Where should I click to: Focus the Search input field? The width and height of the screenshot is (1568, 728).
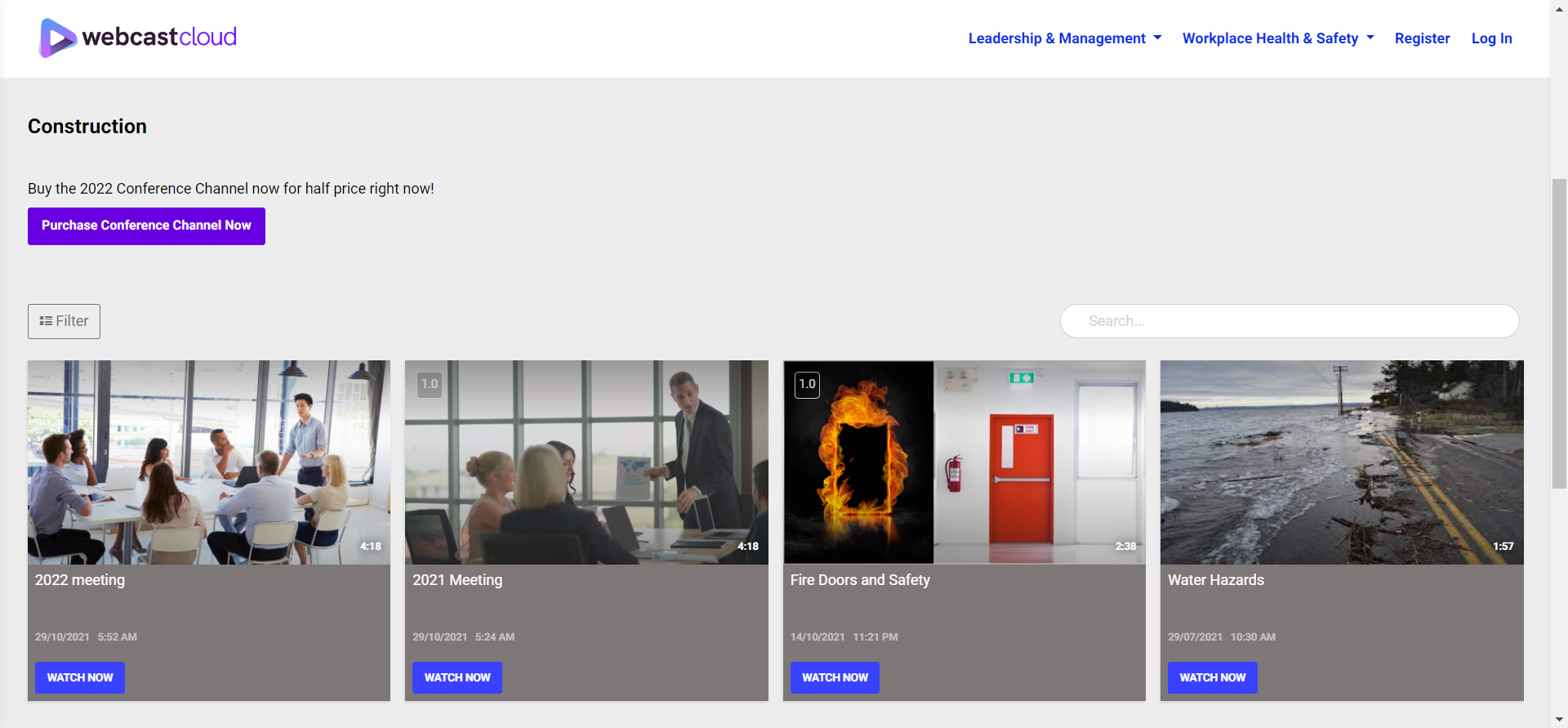(1289, 321)
